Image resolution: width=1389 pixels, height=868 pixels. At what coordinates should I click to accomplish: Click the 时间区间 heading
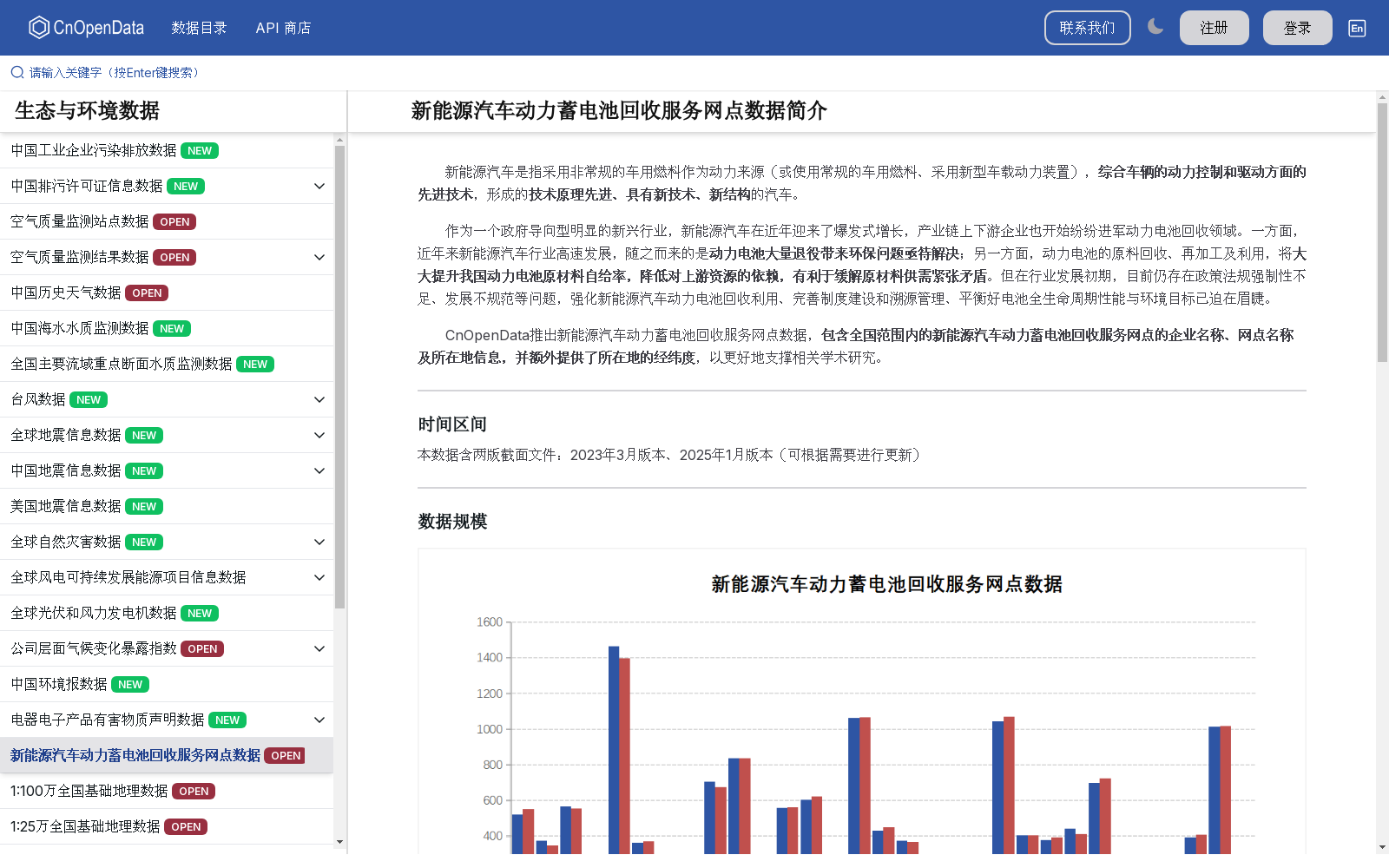click(x=452, y=424)
